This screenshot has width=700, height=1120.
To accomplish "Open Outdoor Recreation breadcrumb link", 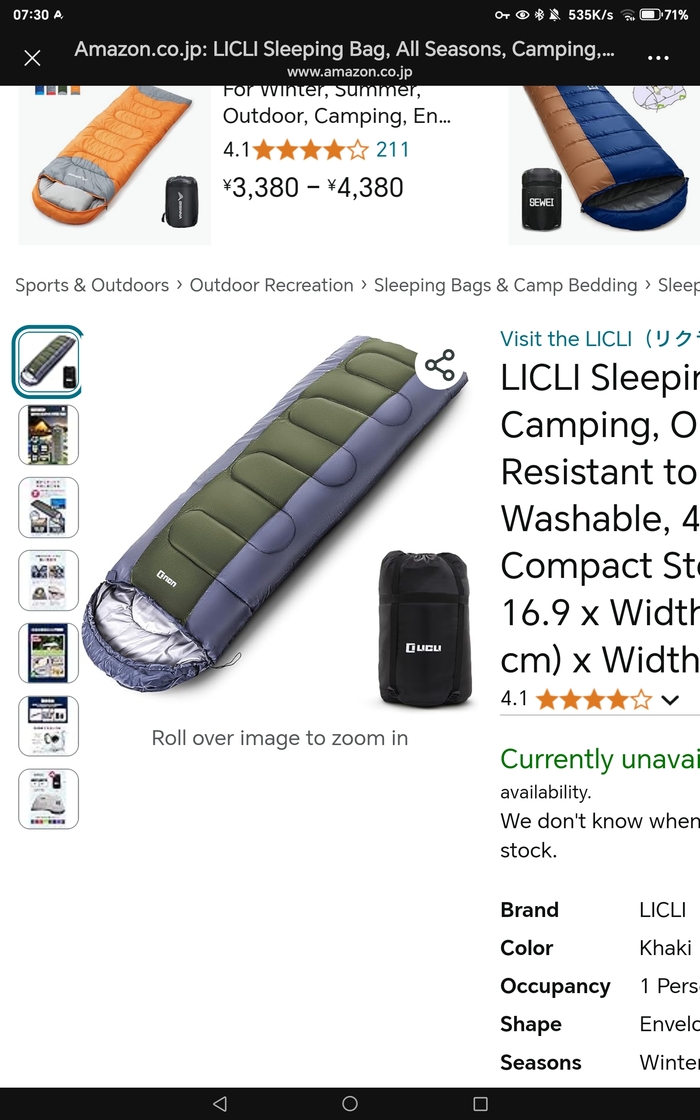I will point(271,285).
